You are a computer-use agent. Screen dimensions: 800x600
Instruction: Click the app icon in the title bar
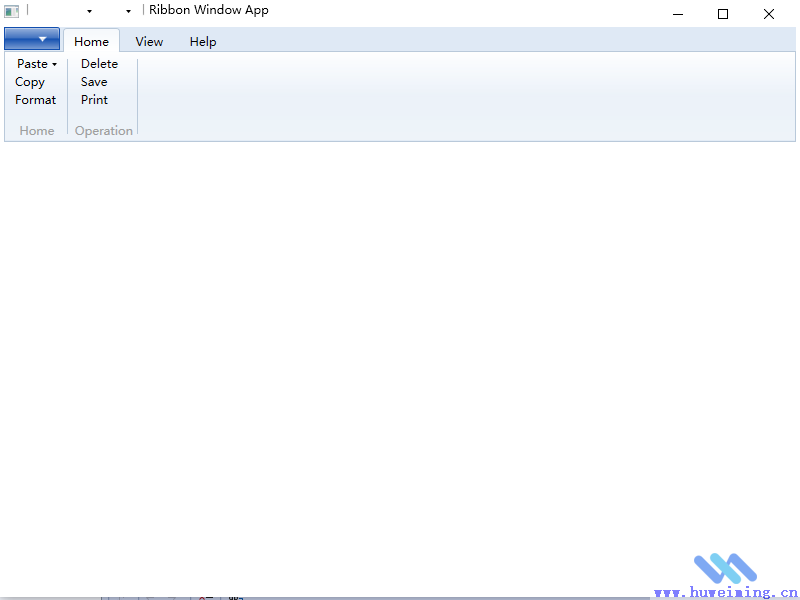click(12, 11)
